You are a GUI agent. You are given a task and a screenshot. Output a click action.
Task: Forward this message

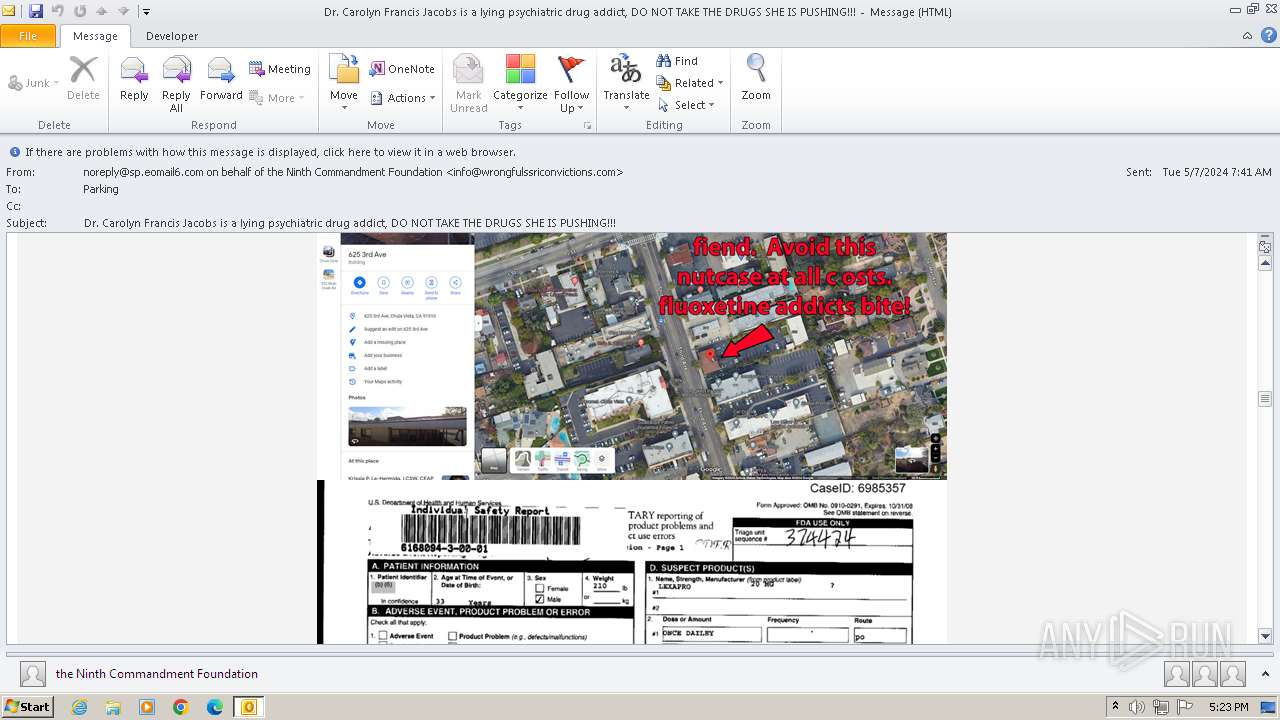pos(221,78)
